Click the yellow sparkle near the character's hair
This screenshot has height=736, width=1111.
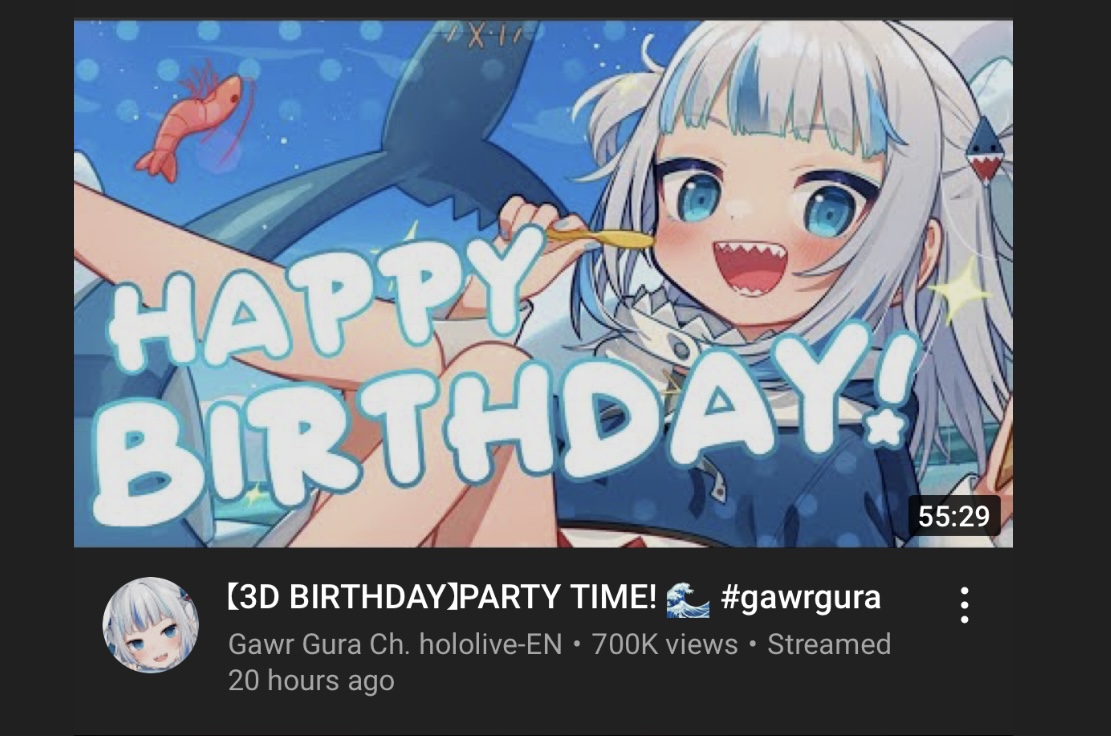(x=959, y=288)
